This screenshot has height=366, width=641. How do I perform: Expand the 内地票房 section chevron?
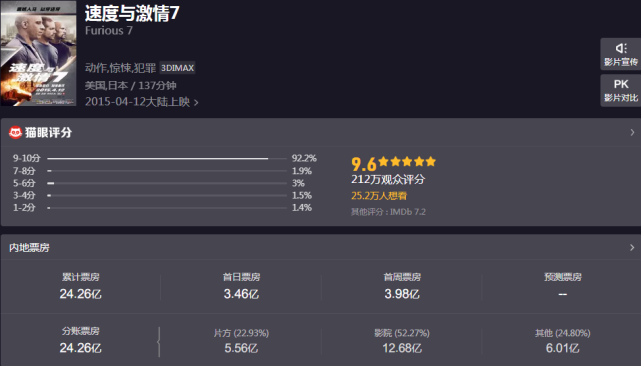(632, 247)
